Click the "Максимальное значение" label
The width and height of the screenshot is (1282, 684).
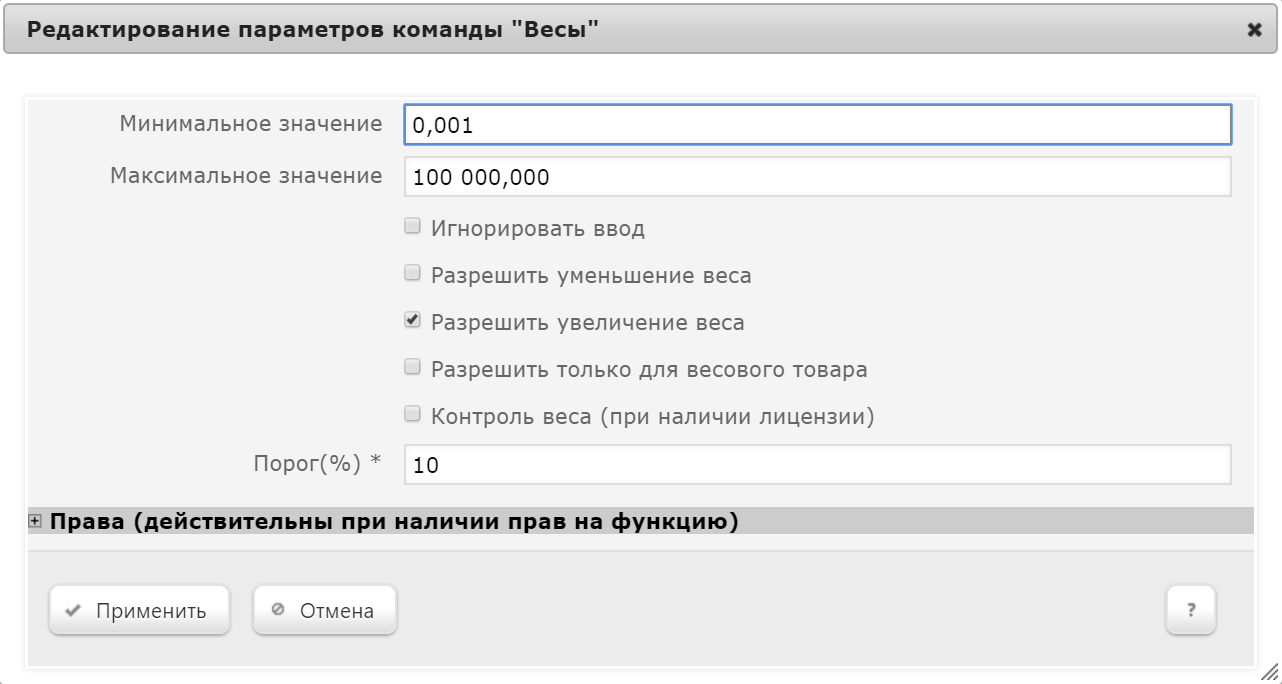point(246,176)
